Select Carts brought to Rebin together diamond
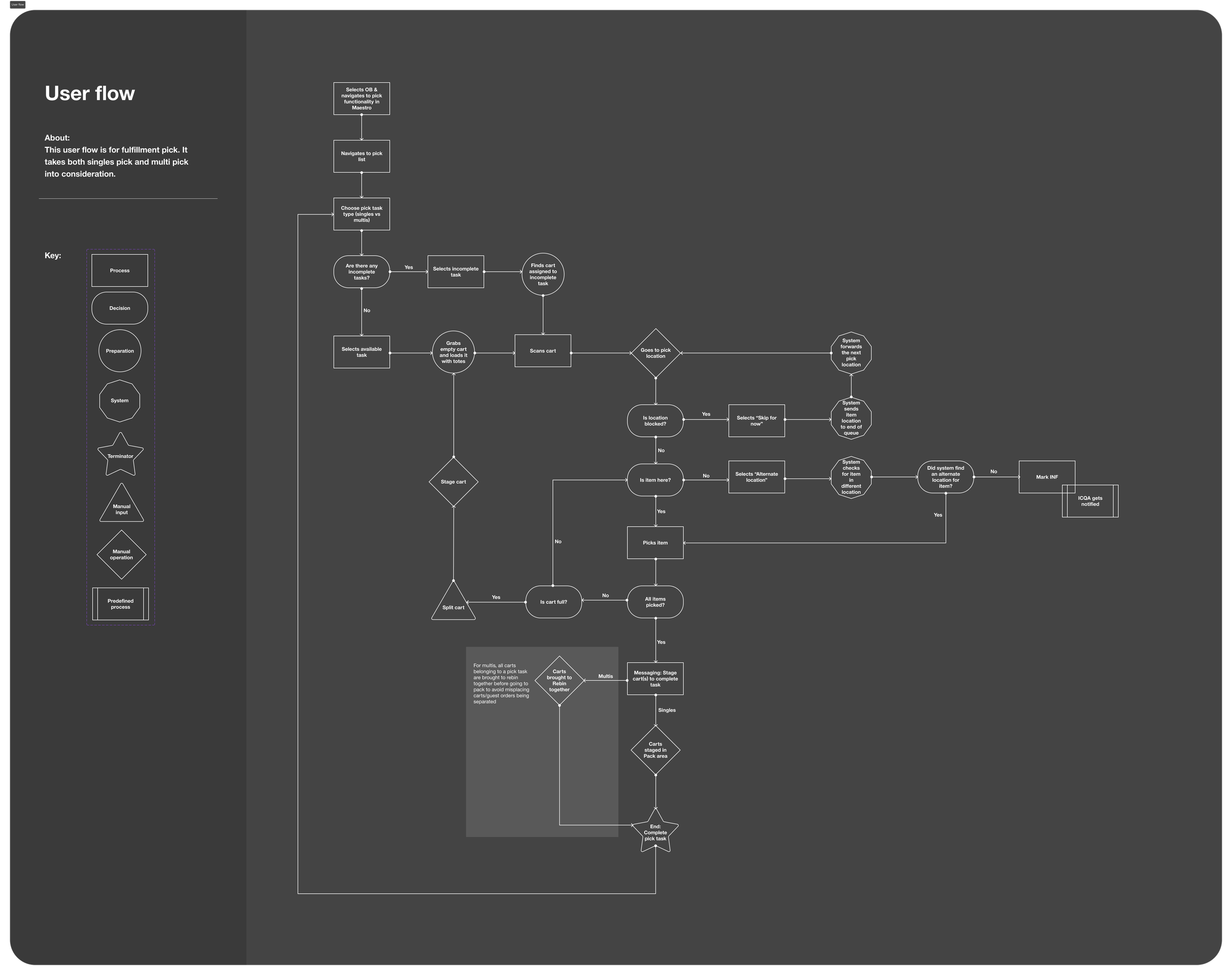This screenshot has width=1232, height=975. [x=559, y=680]
